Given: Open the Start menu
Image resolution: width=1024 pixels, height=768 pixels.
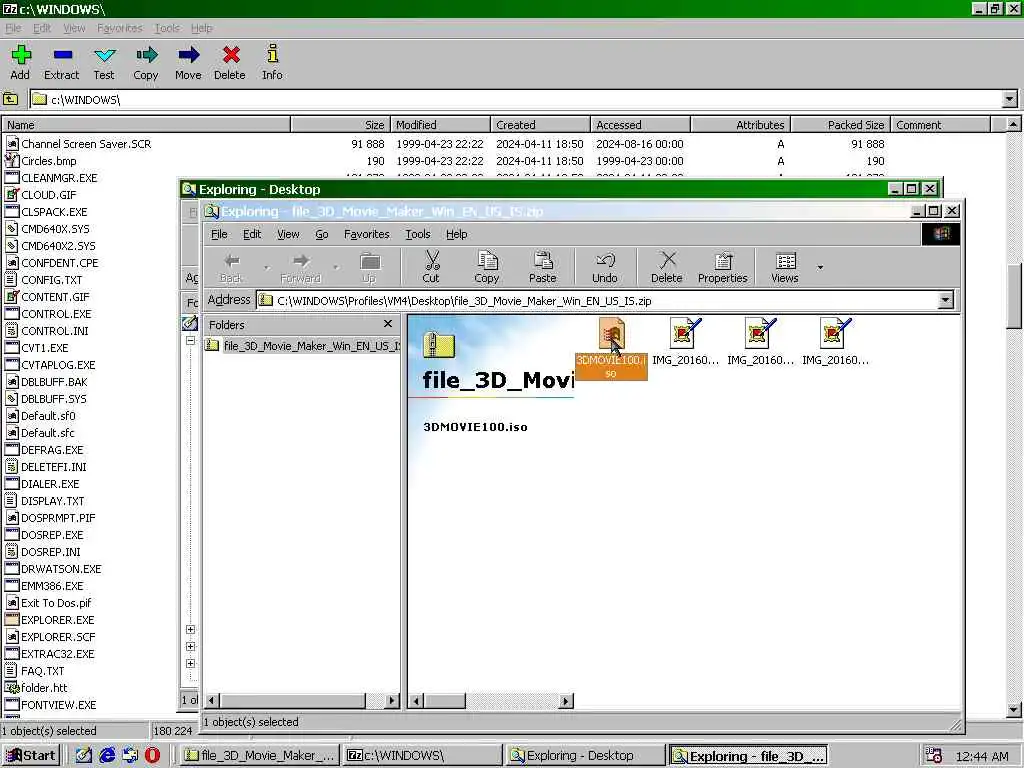Looking at the screenshot, I should (x=31, y=755).
